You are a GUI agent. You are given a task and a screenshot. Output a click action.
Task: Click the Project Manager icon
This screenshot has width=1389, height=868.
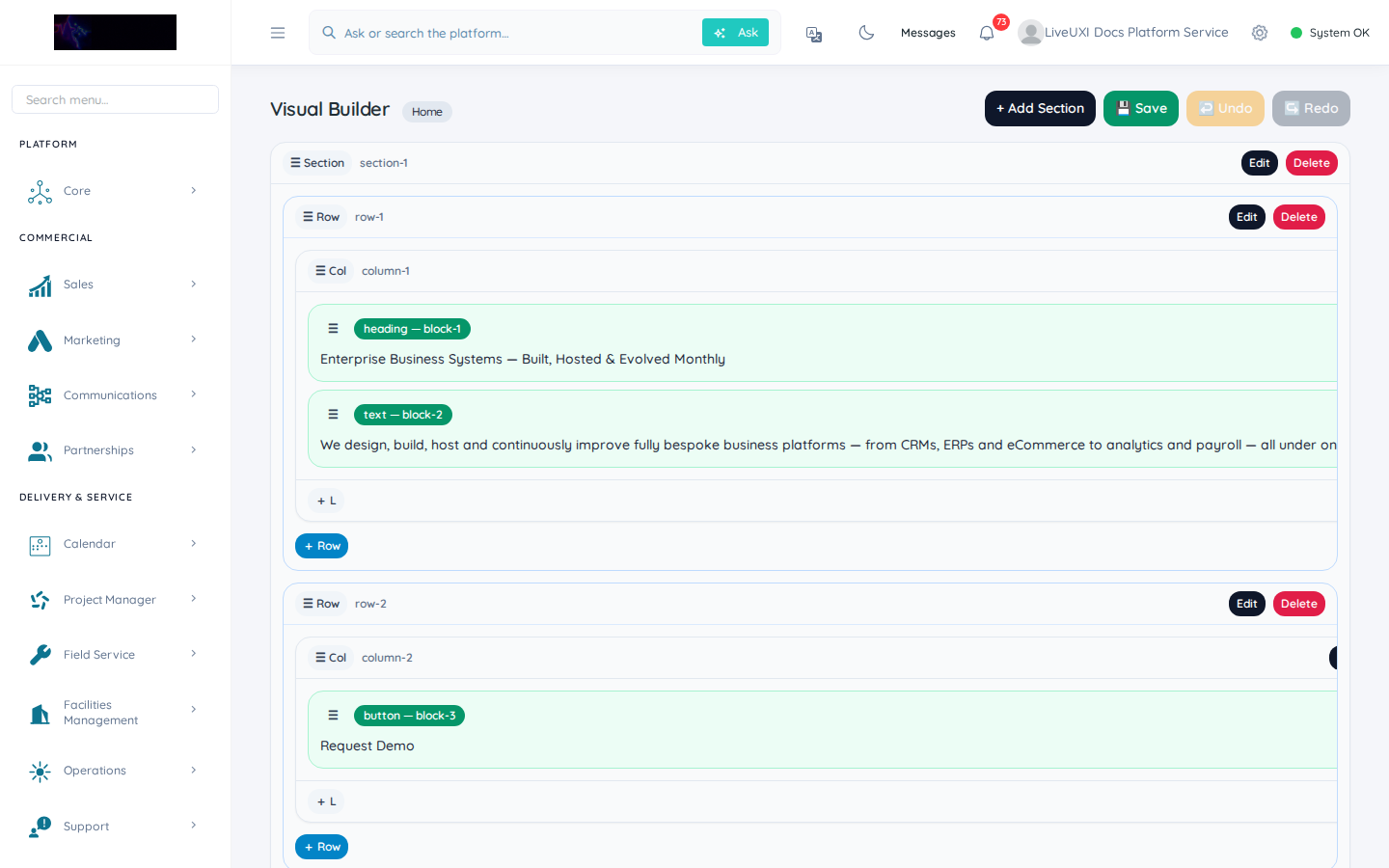pyautogui.click(x=40, y=600)
